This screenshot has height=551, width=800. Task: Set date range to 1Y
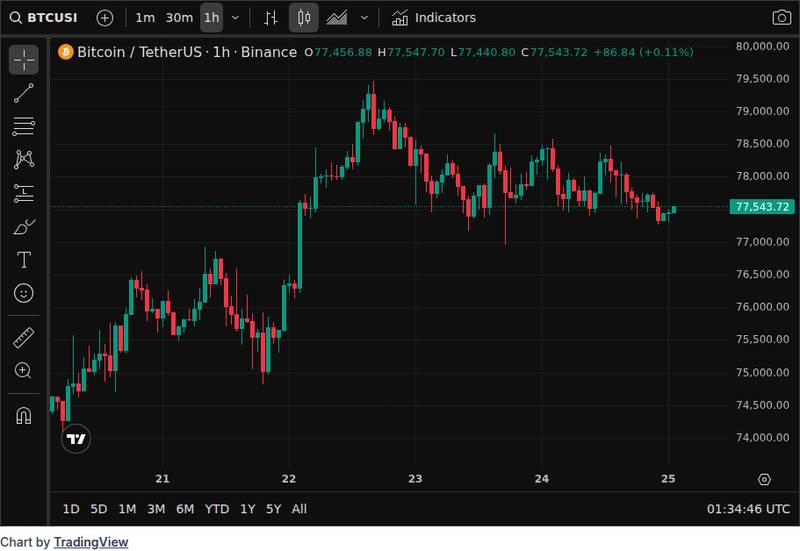coord(247,509)
